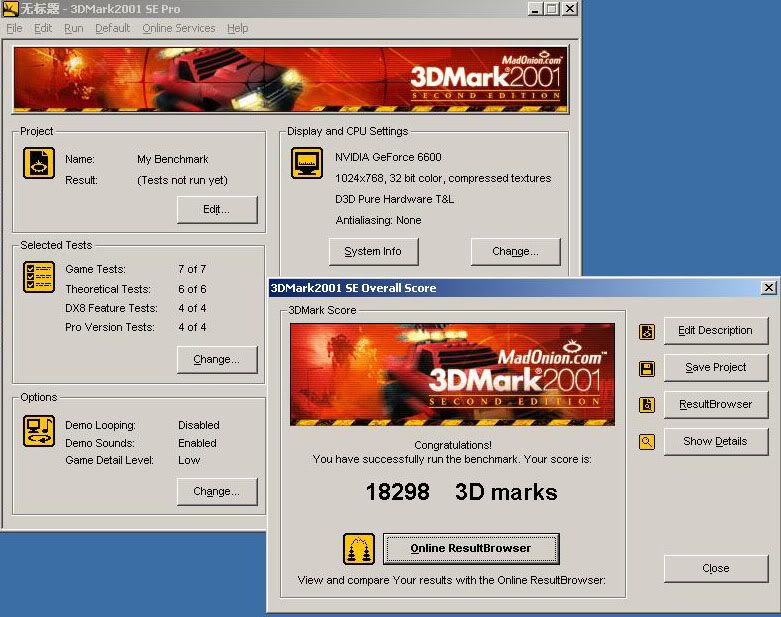Click the Edit... button in Project
This screenshot has width=781, height=617.
(217, 210)
